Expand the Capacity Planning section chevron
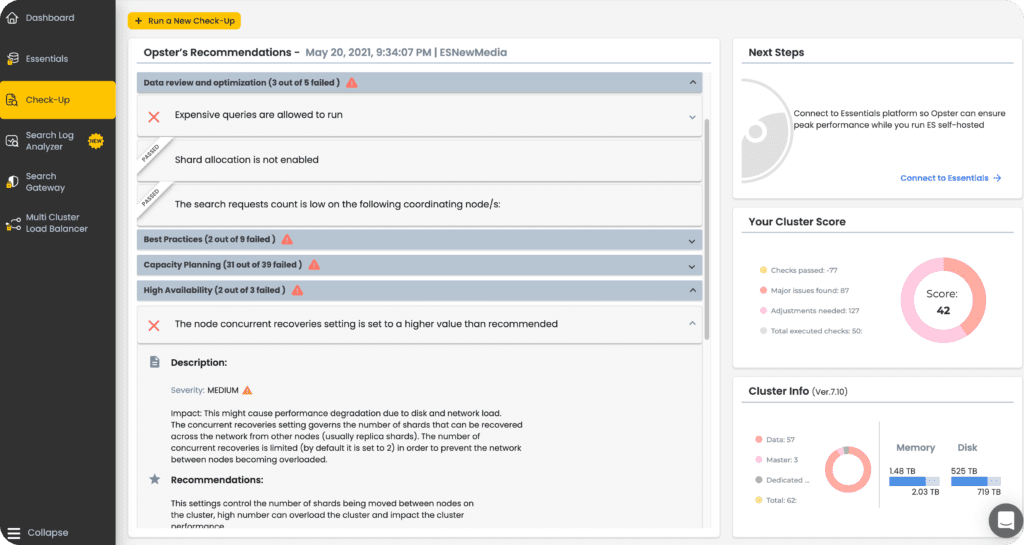Viewport: 1024px width, 545px height. click(692, 266)
